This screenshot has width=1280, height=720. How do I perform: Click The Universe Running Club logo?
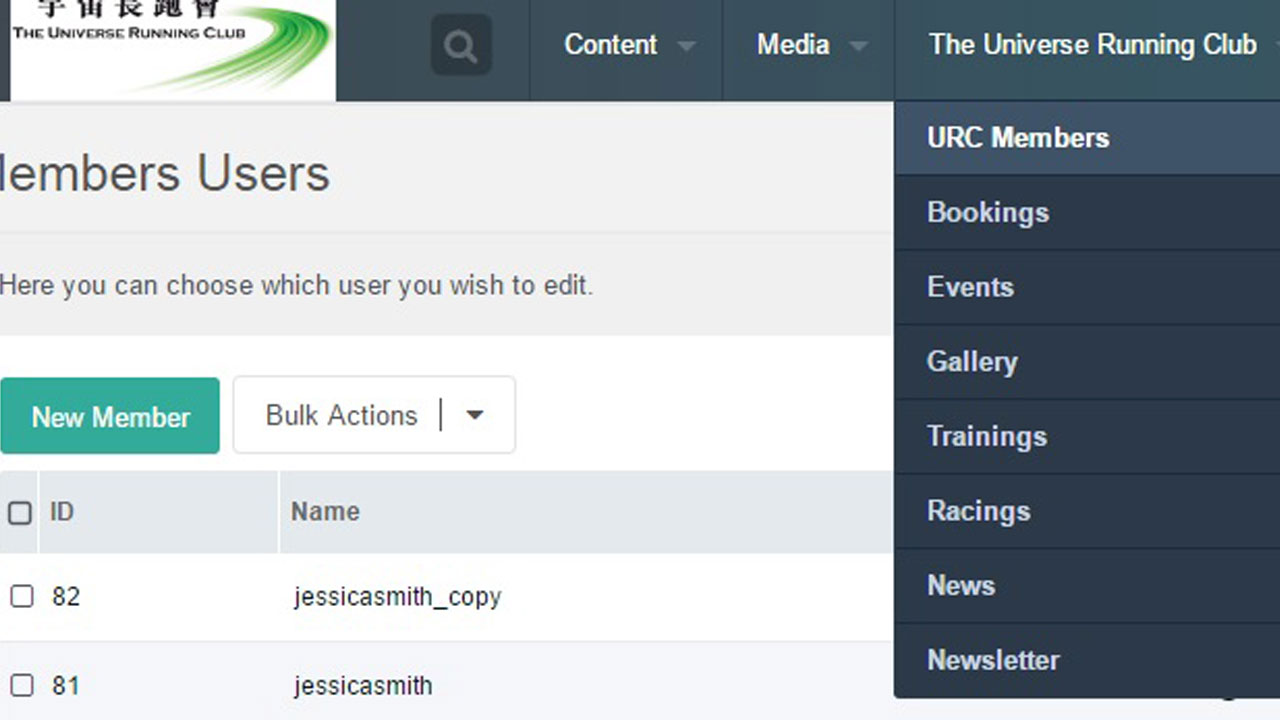point(172,48)
